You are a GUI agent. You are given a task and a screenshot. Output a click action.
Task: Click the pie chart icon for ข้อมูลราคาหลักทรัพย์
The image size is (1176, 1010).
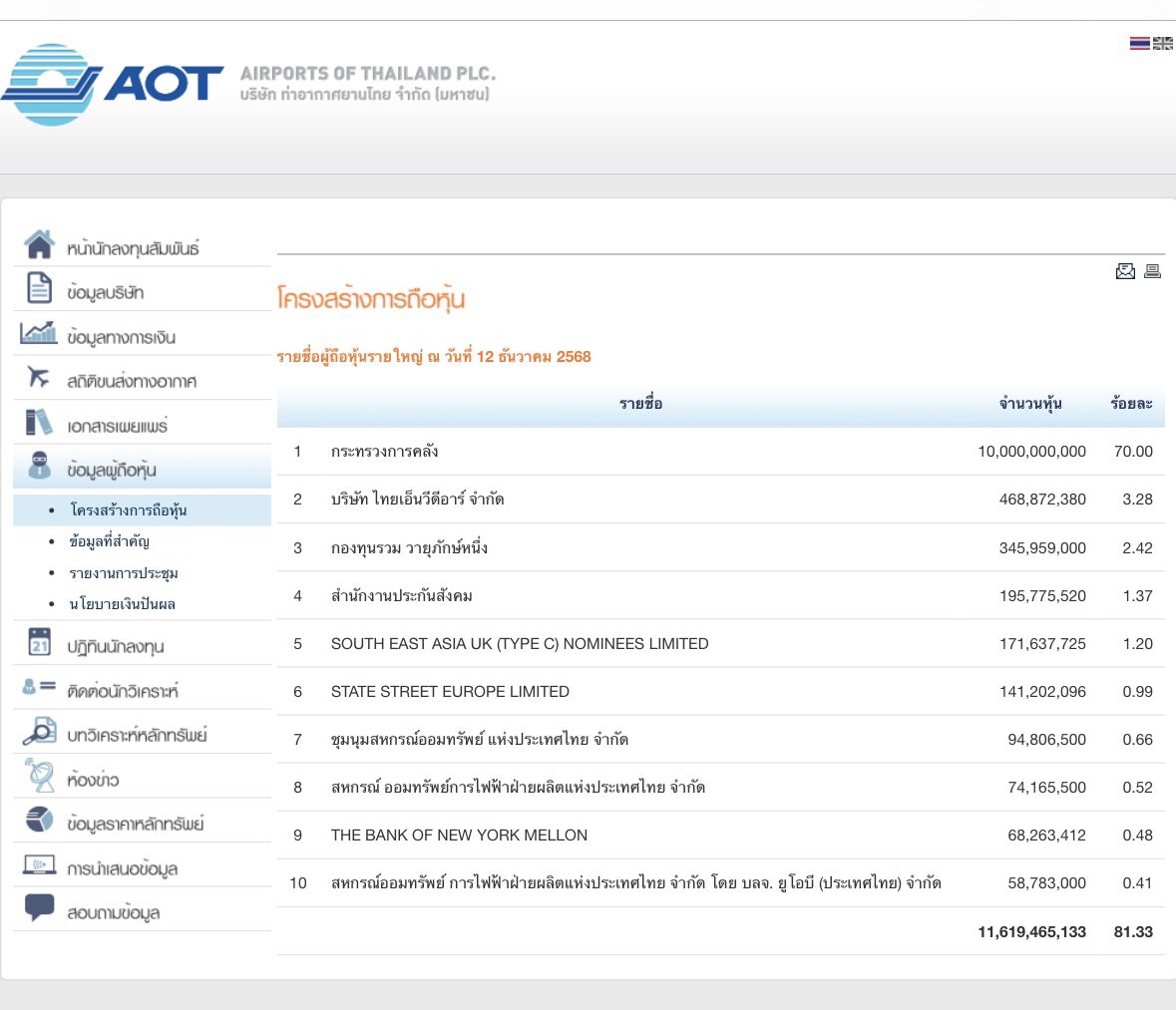click(39, 820)
